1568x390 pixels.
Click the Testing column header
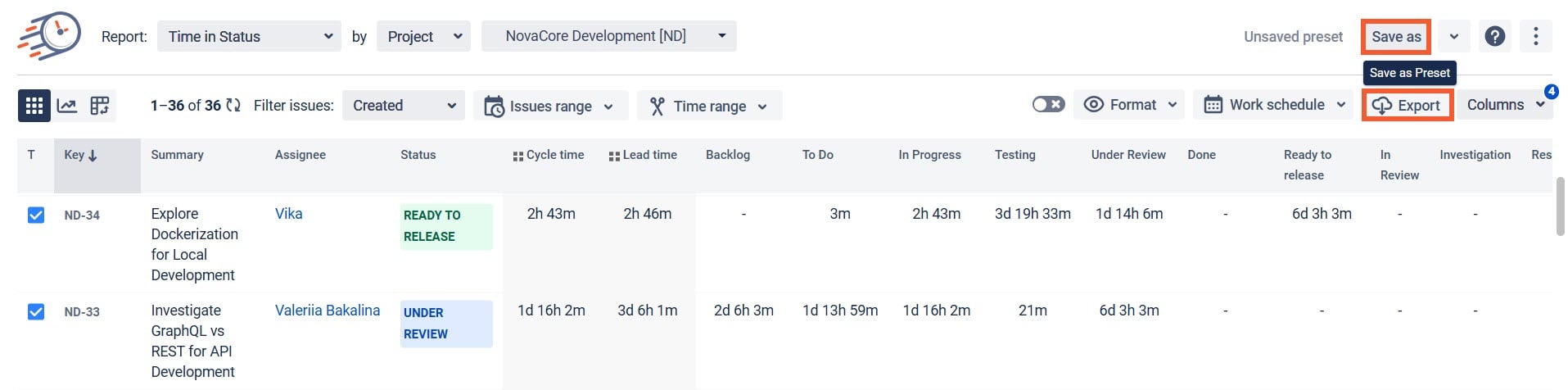(1015, 155)
